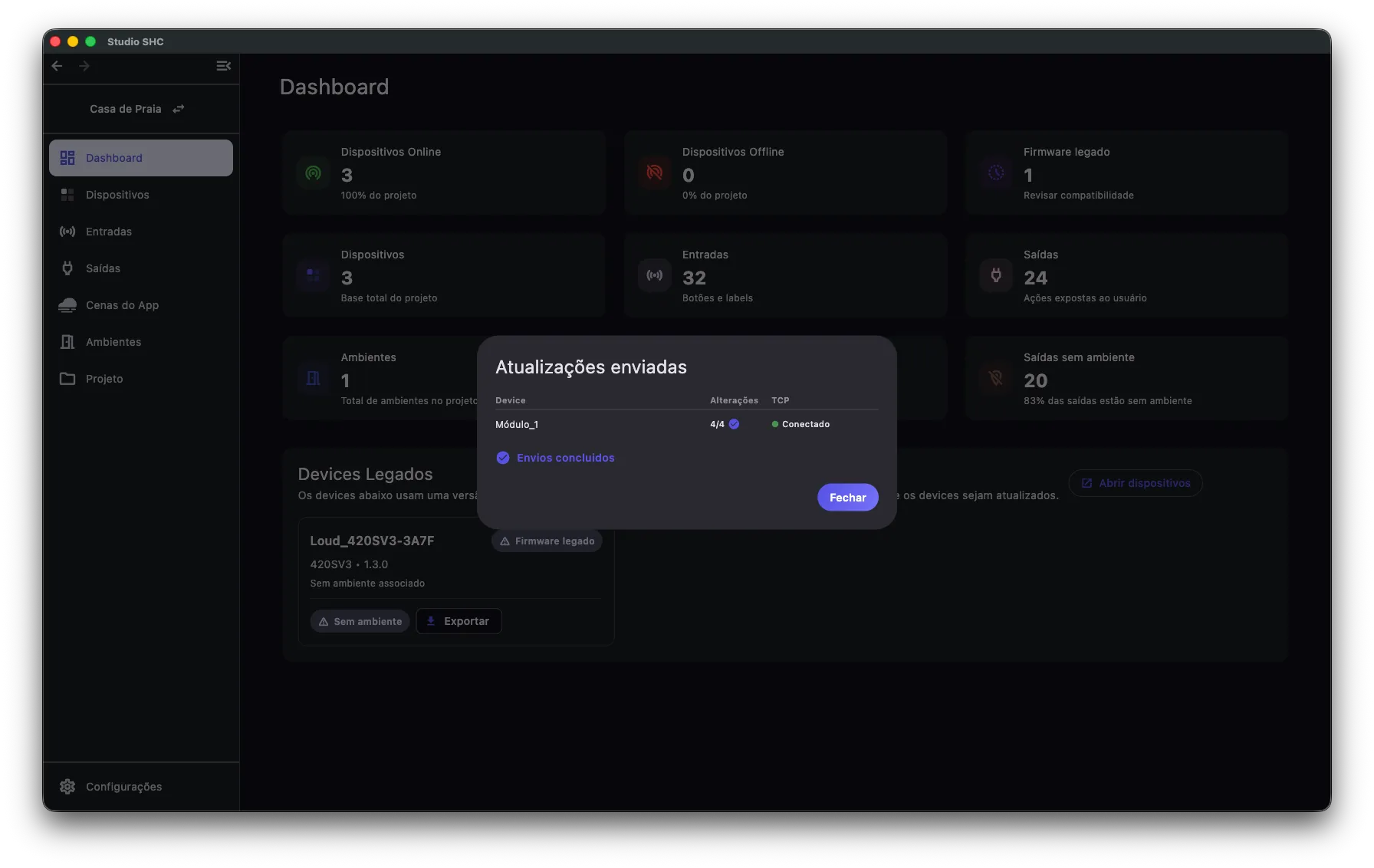Click the forward navigation arrow
The height and width of the screenshot is (868, 1374).
click(84, 66)
